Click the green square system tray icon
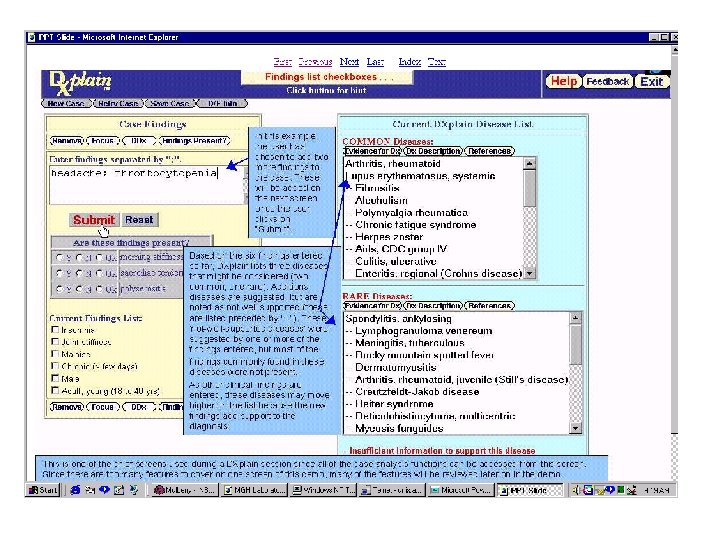 (x=620, y=490)
